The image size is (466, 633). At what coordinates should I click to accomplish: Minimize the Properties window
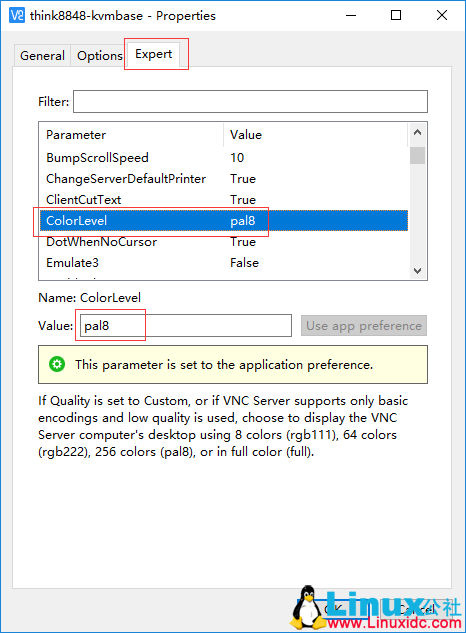351,15
